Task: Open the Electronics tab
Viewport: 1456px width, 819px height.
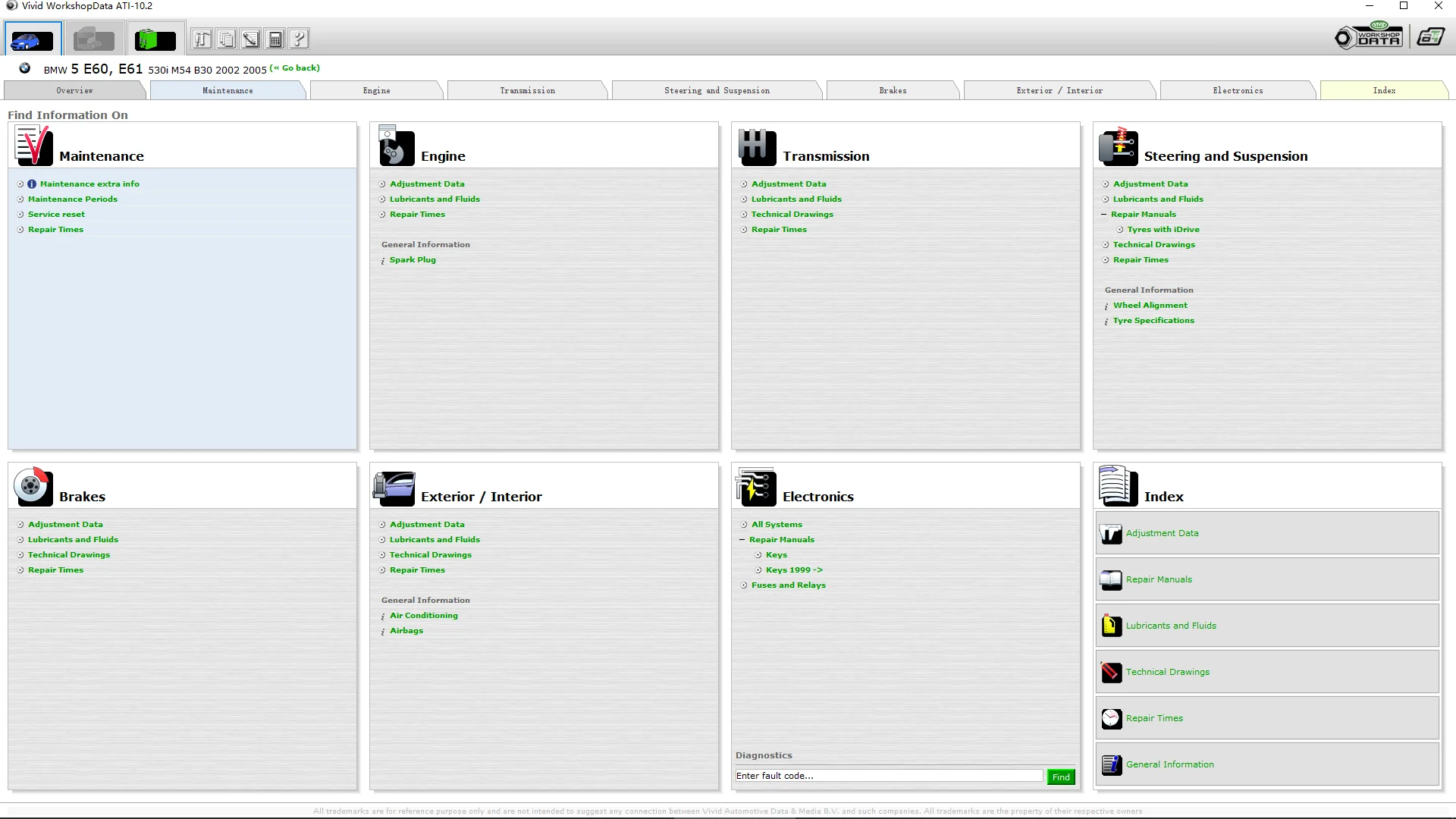Action: pyautogui.click(x=1237, y=91)
